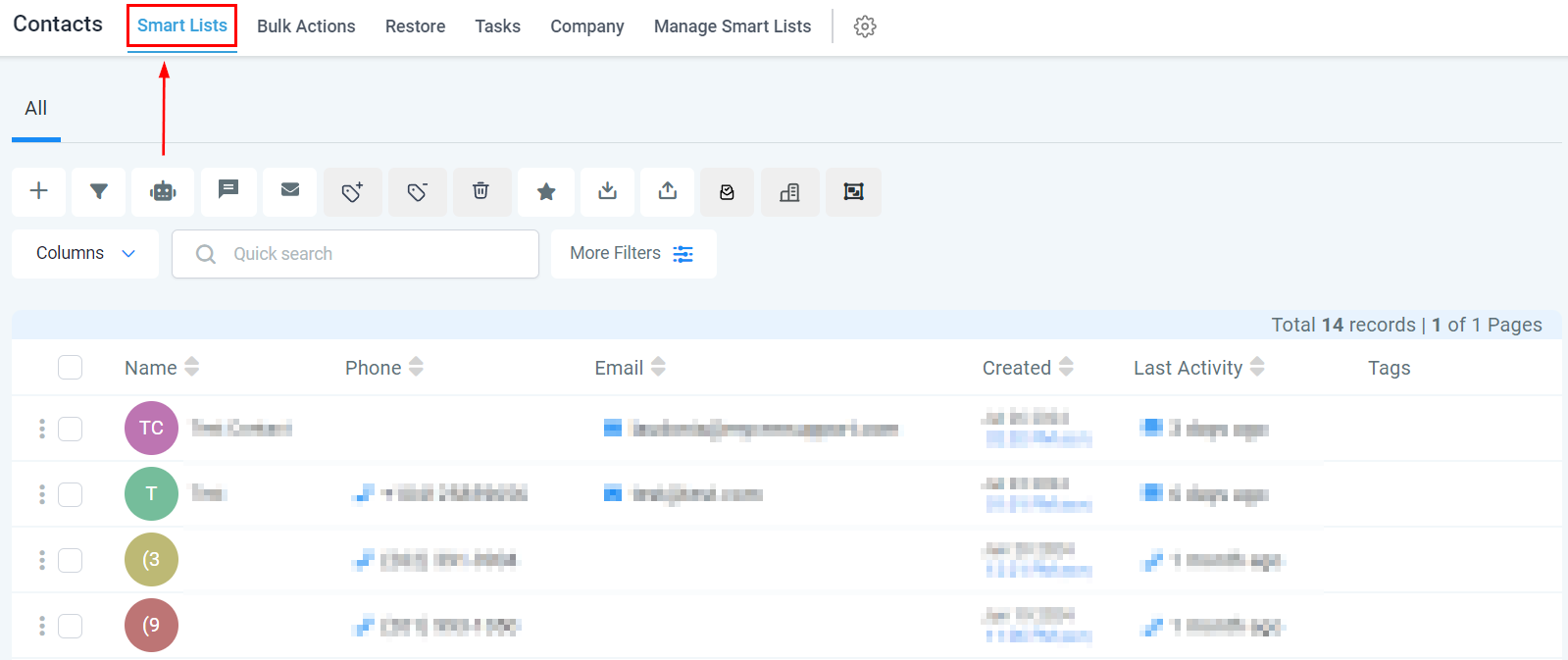Switch to the Bulk Actions tab
1568x660 pixels.
pos(306,26)
